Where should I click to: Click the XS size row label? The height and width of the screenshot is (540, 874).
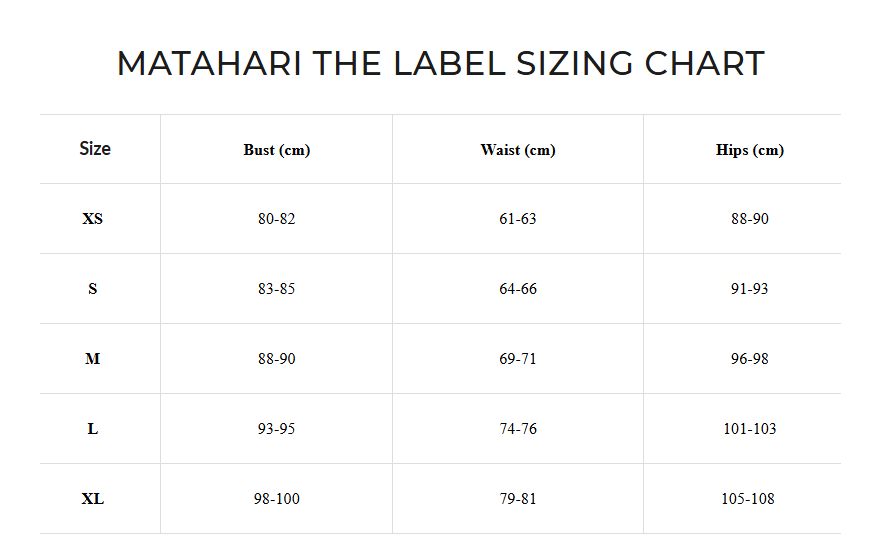click(93, 219)
